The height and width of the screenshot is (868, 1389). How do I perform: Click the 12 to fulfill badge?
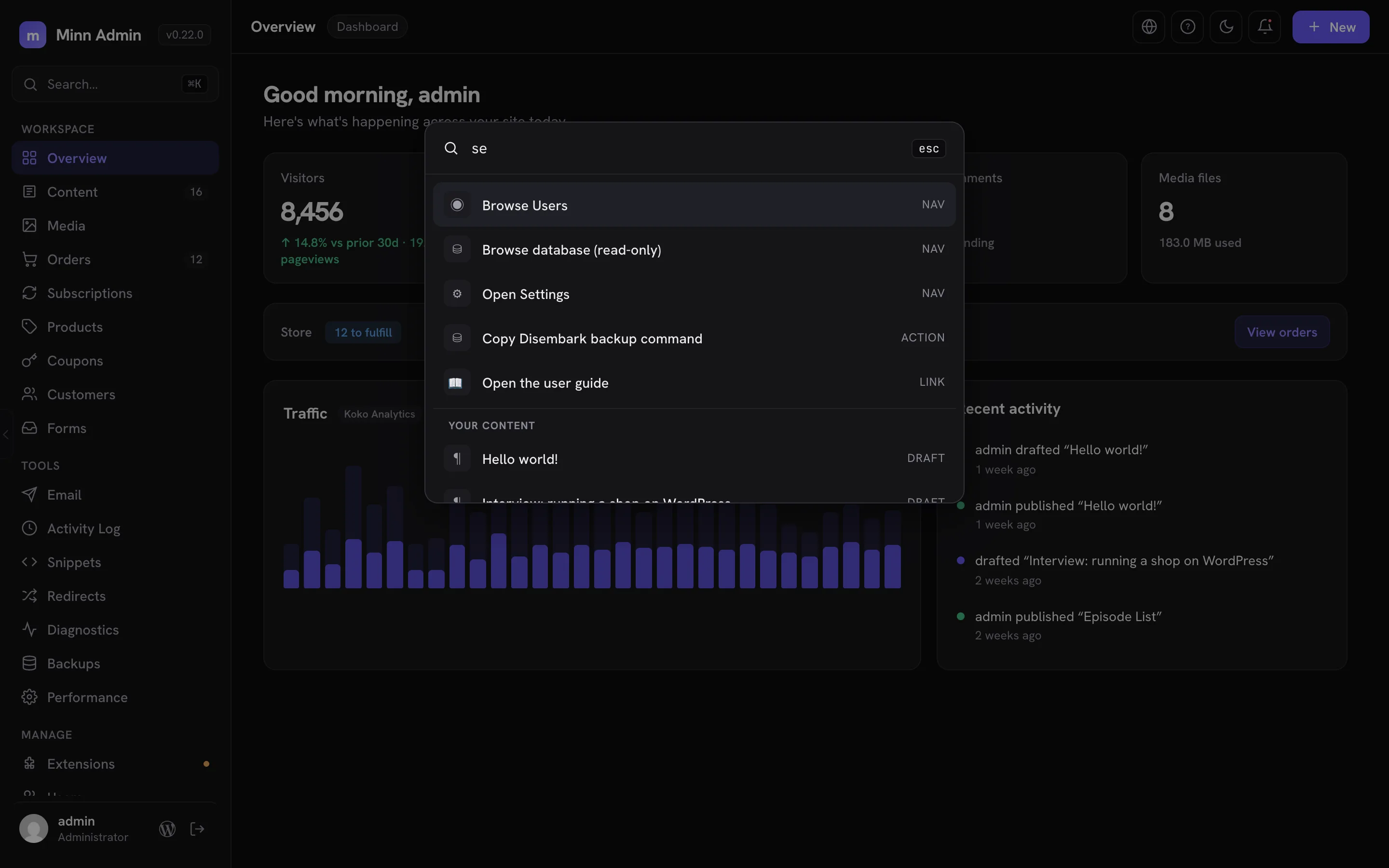363,332
